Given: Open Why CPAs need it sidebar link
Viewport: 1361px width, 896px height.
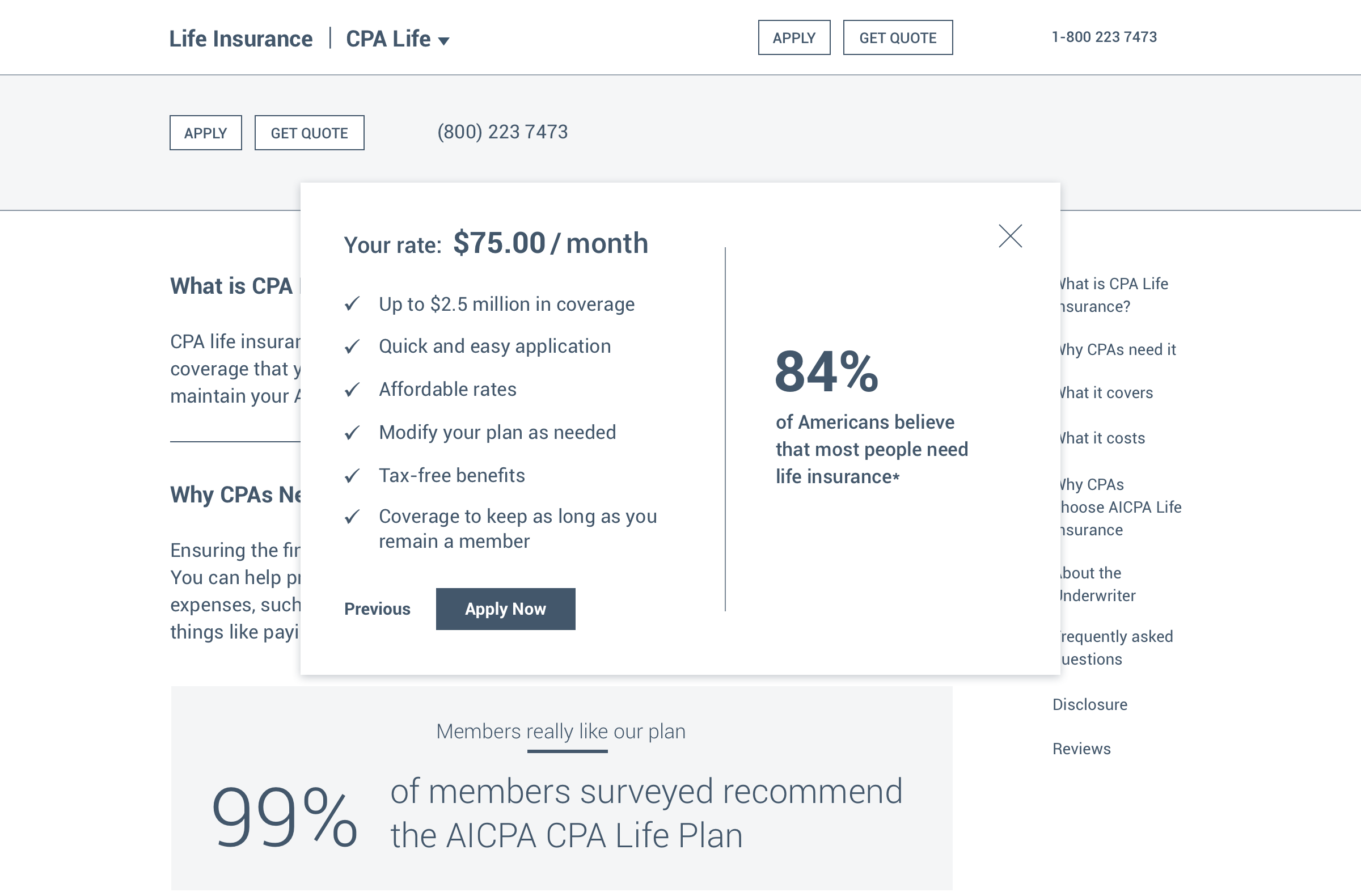Looking at the screenshot, I should point(1118,349).
